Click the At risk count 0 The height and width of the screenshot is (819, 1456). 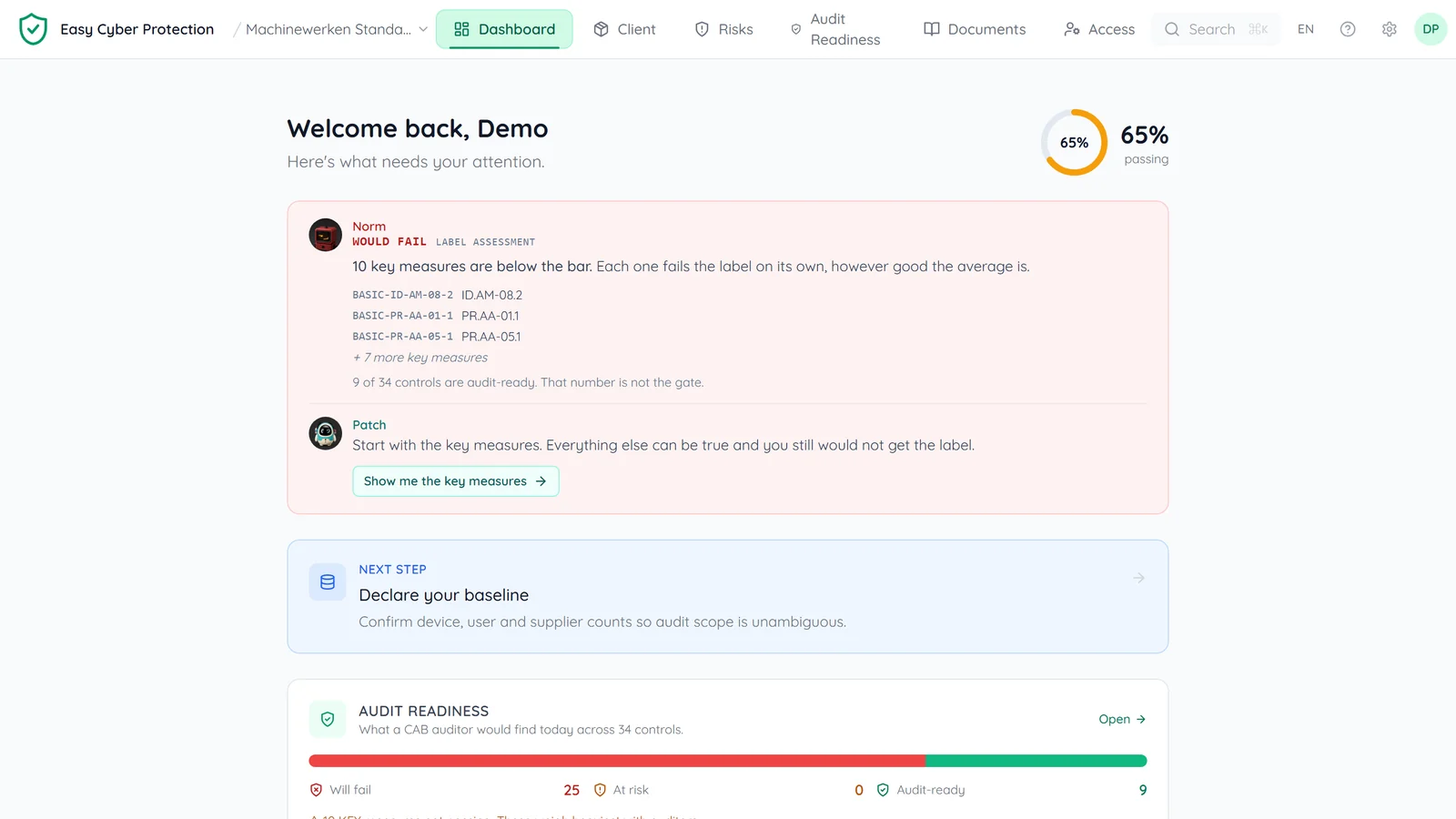point(859,790)
